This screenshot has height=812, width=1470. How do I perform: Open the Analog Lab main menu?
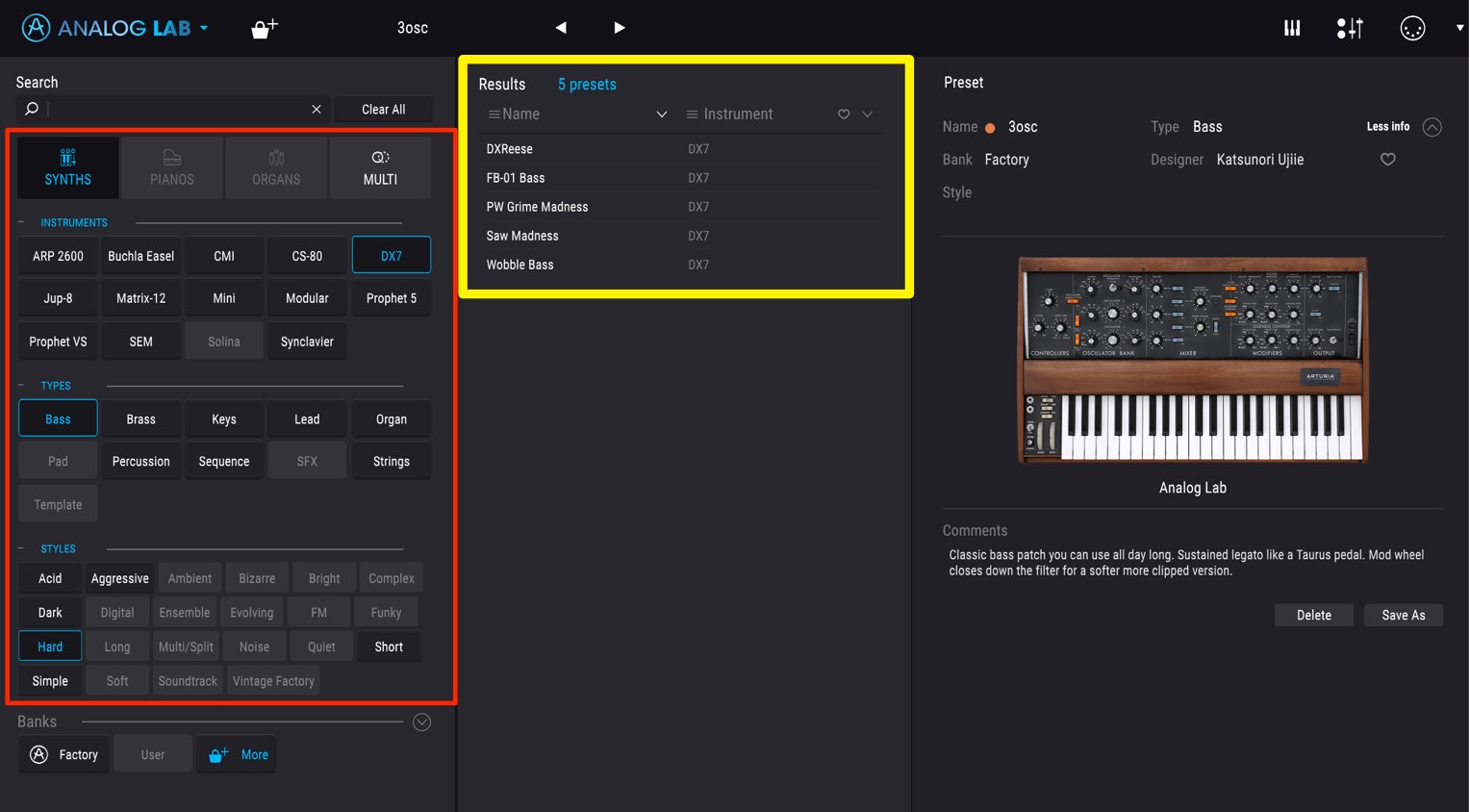click(x=115, y=28)
